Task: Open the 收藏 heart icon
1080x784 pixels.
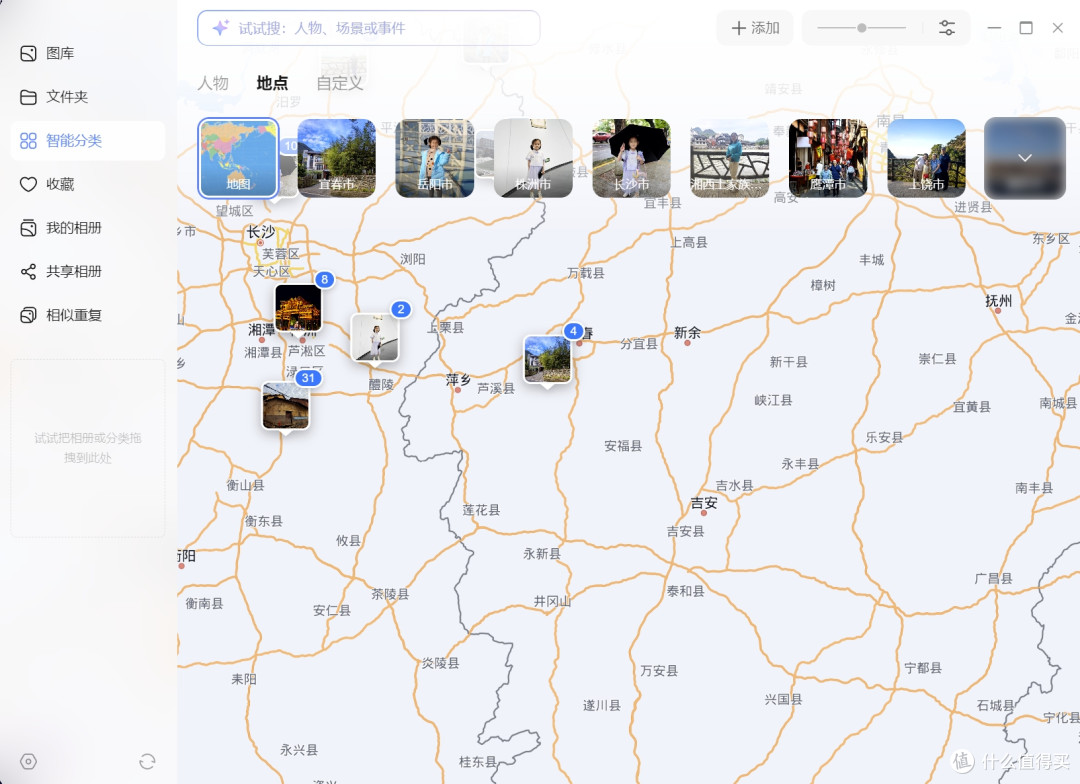Action: tap(28, 184)
